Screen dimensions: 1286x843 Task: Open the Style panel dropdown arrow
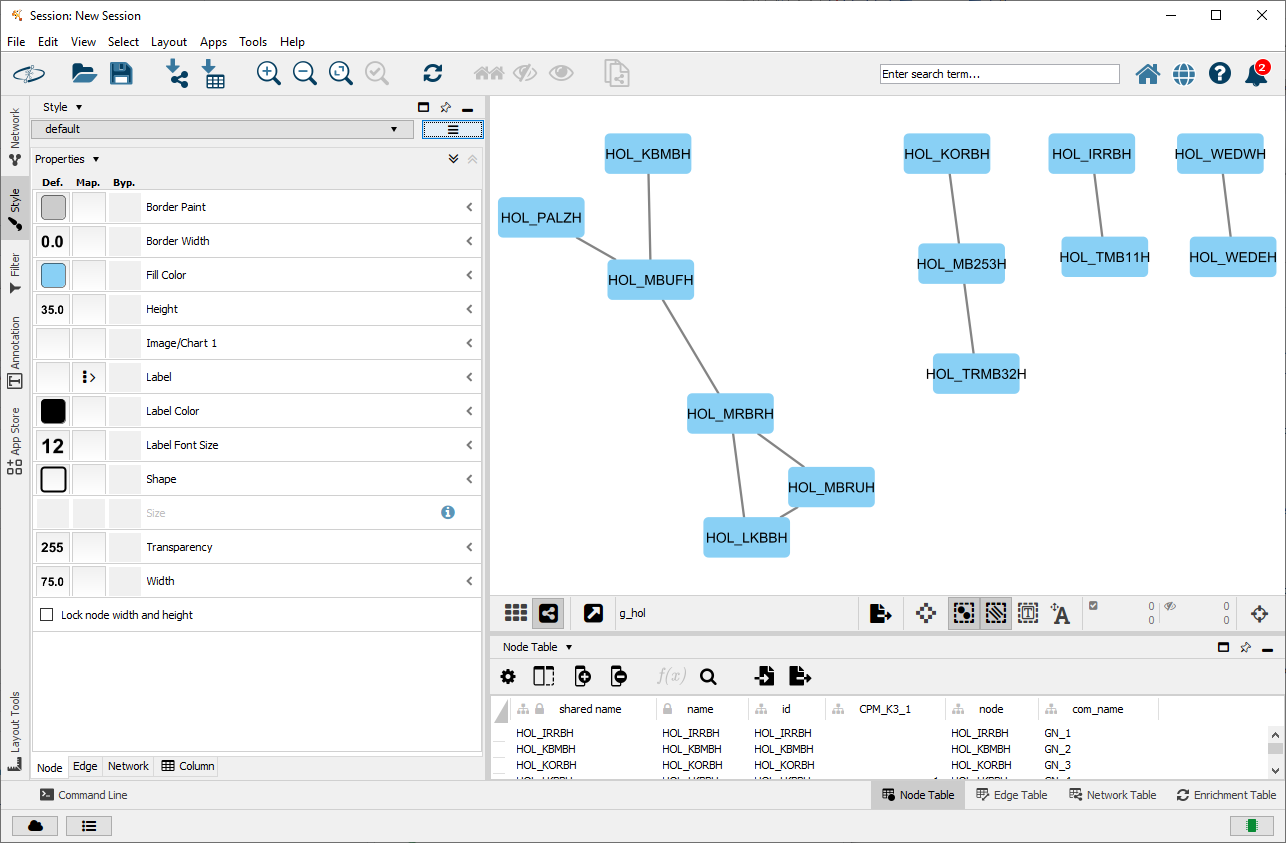tap(79, 107)
